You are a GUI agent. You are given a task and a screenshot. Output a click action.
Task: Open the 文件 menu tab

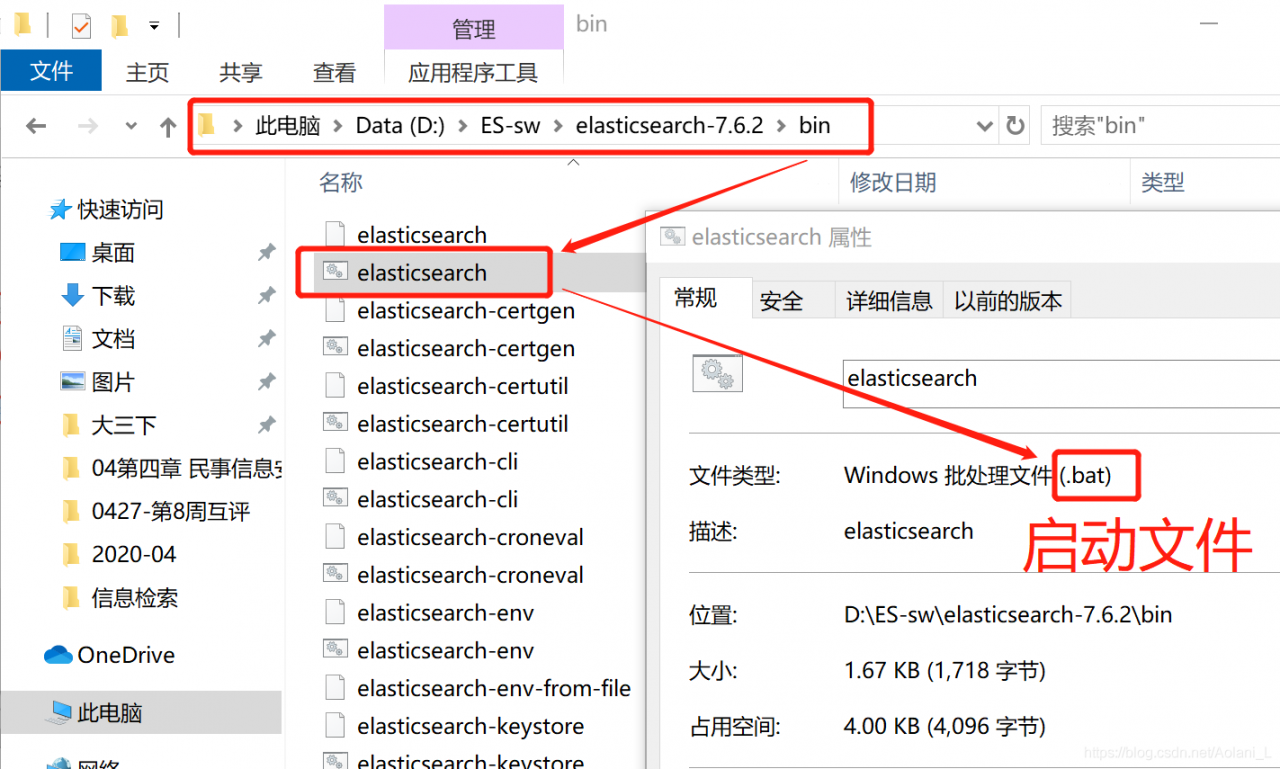51,71
